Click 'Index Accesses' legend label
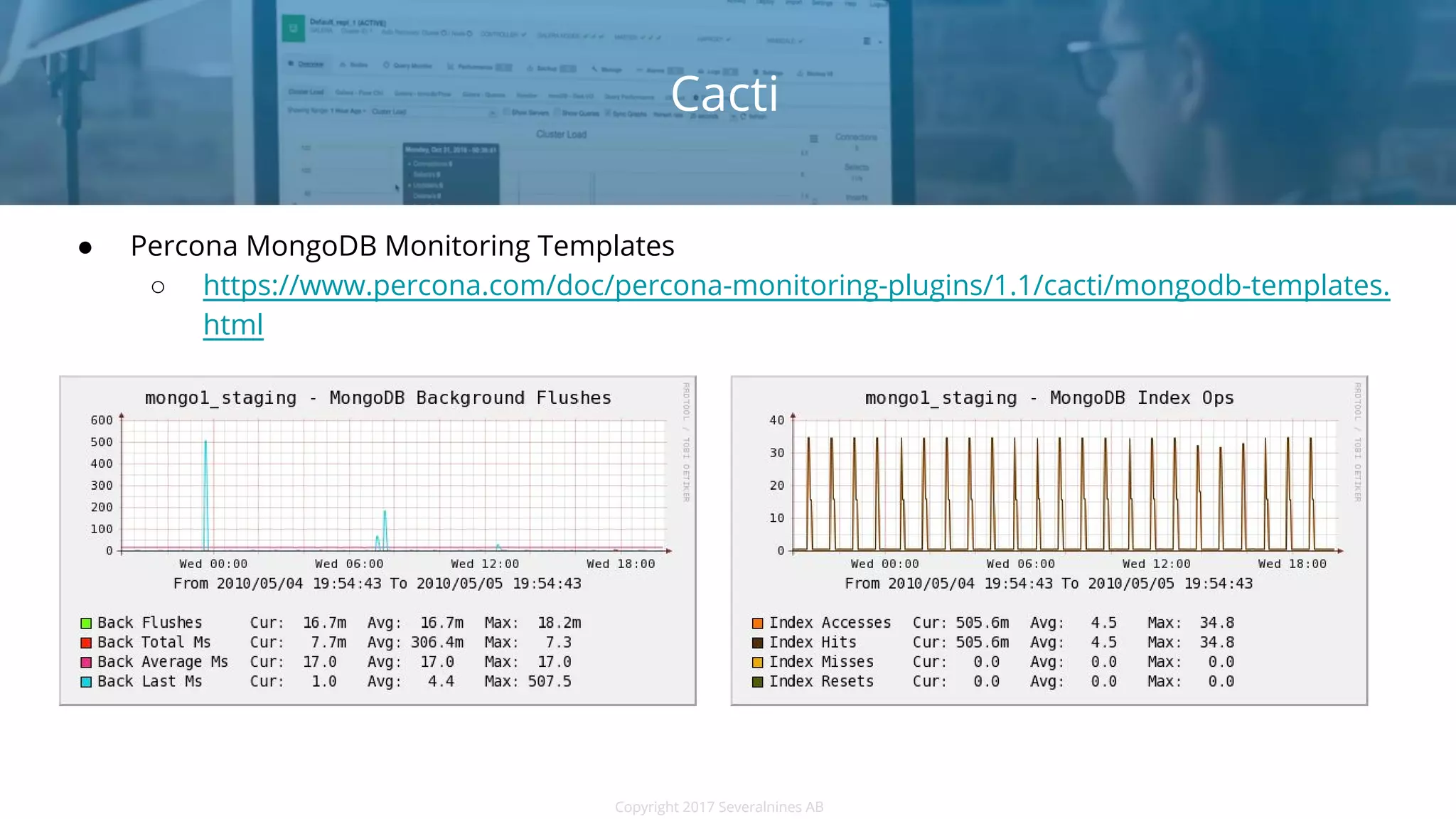The width and height of the screenshot is (1456, 819). [830, 623]
